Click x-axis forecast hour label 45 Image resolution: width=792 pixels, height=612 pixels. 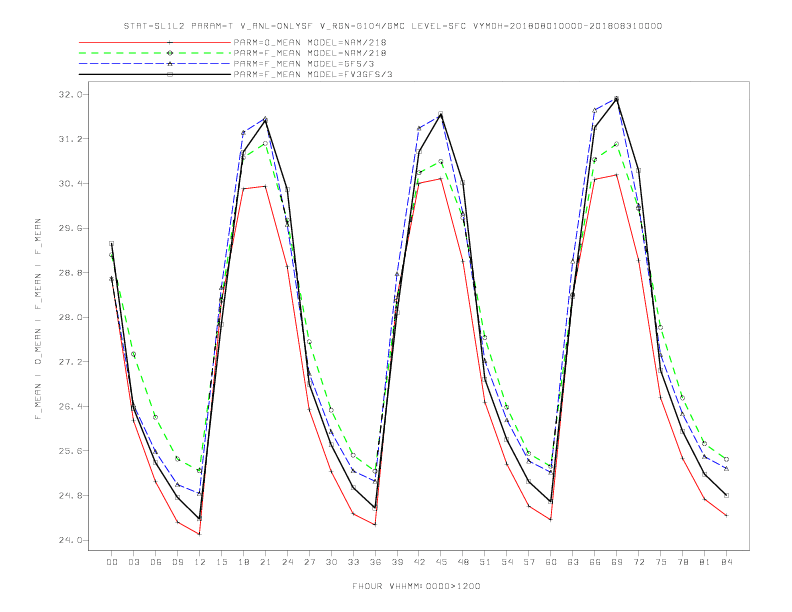tap(441, 562)
